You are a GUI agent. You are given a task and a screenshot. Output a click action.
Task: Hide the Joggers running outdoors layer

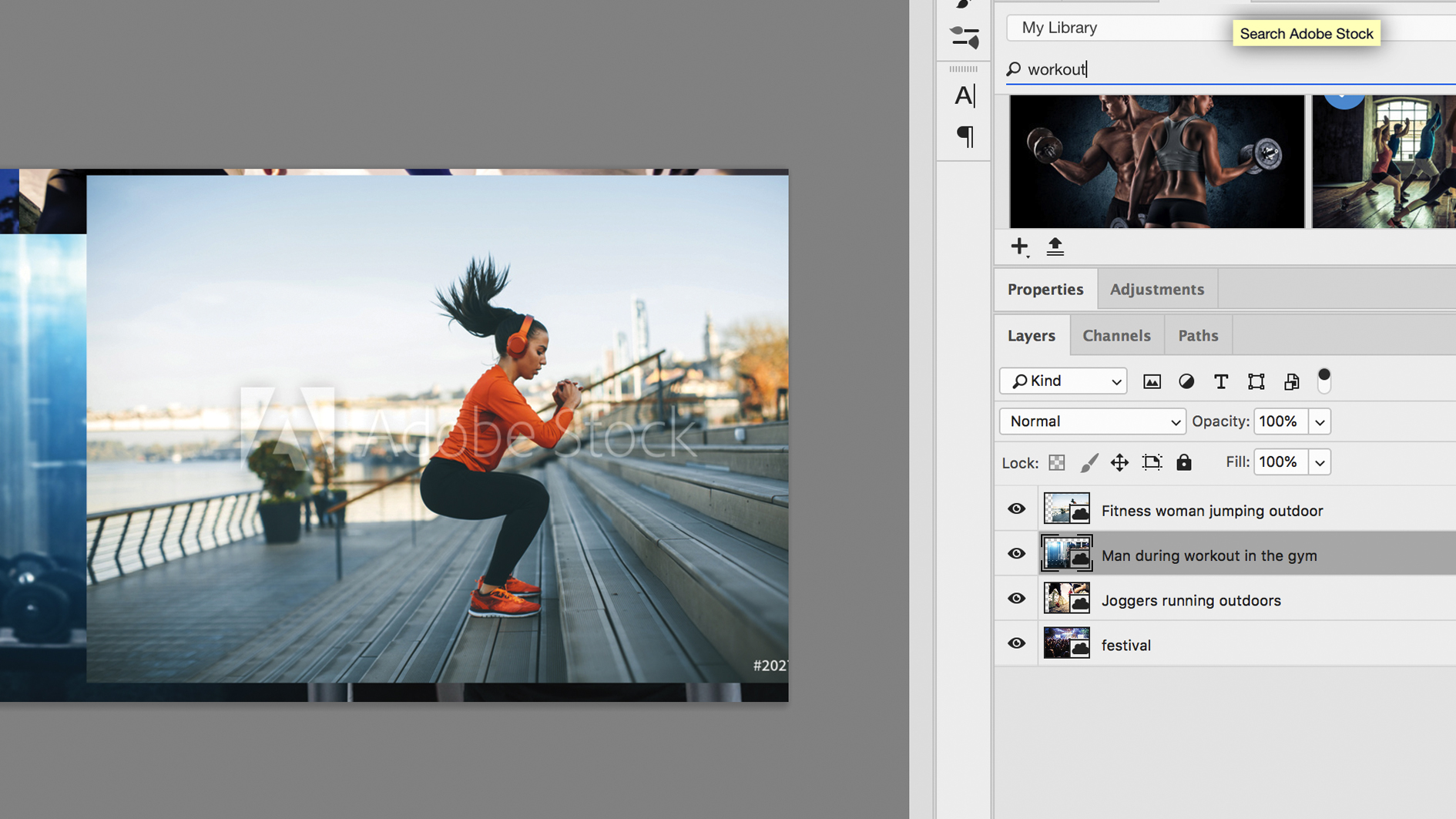tap(1016, 599)
